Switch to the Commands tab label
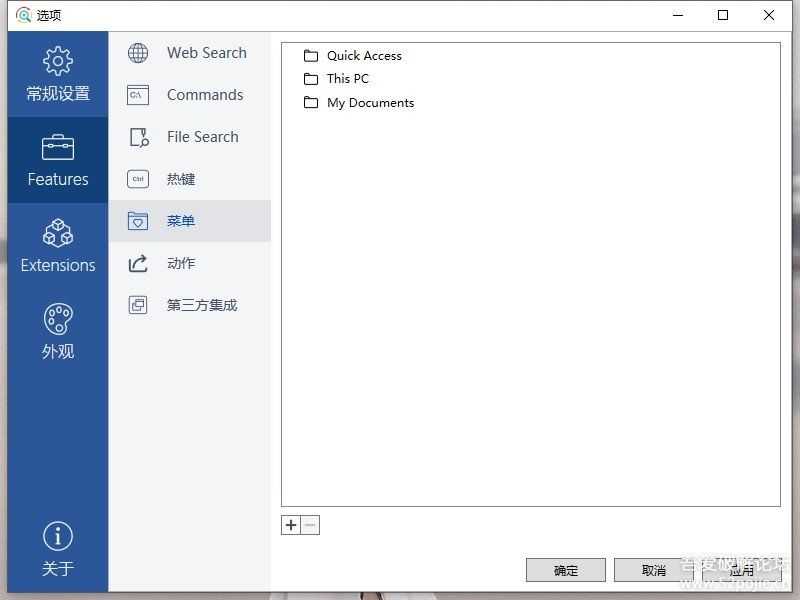The image size is (800, 600). tap(205, 95)
